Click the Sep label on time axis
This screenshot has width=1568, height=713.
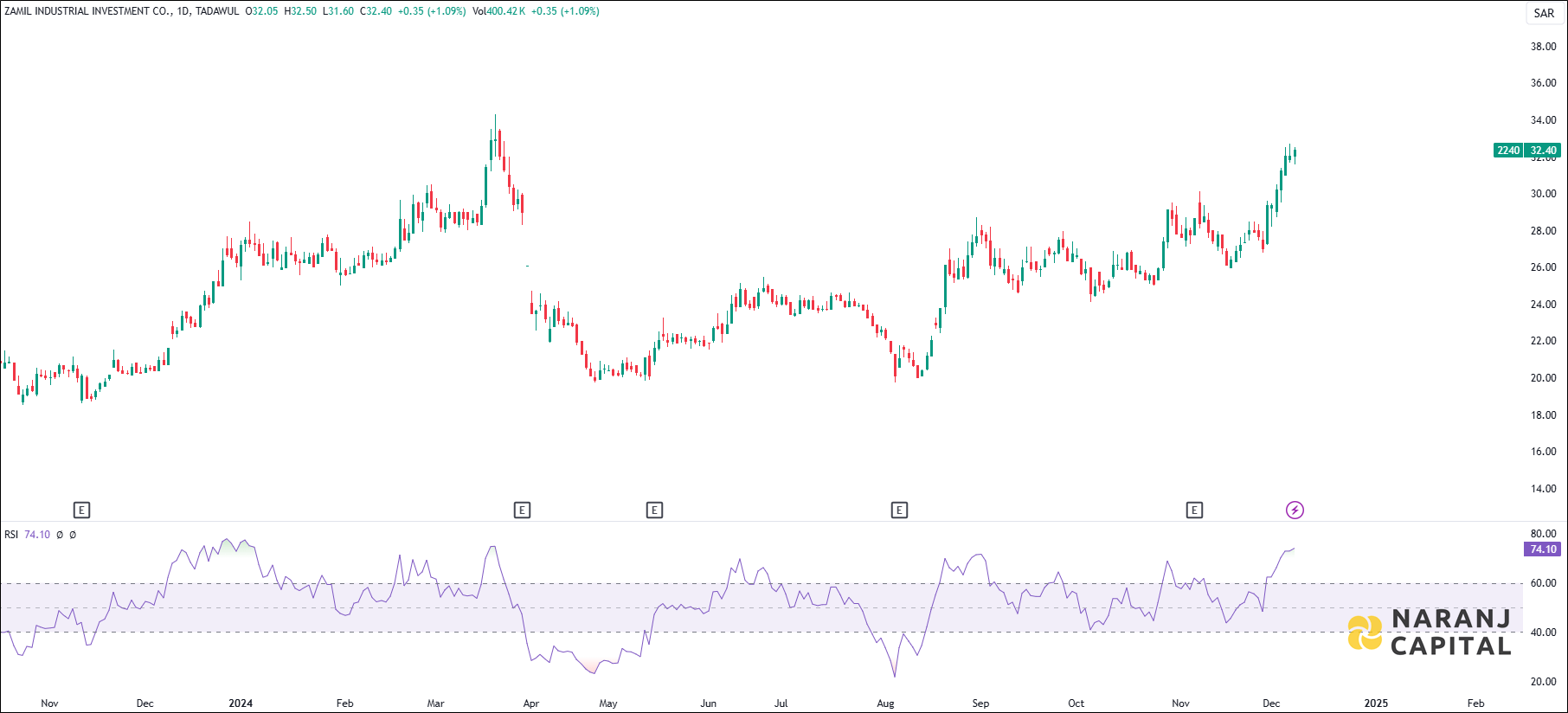pos(980,703)
